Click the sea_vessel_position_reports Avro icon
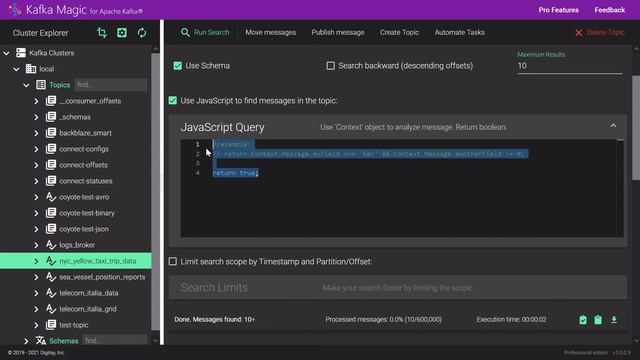The image size is (640, 360). [51, 277]
